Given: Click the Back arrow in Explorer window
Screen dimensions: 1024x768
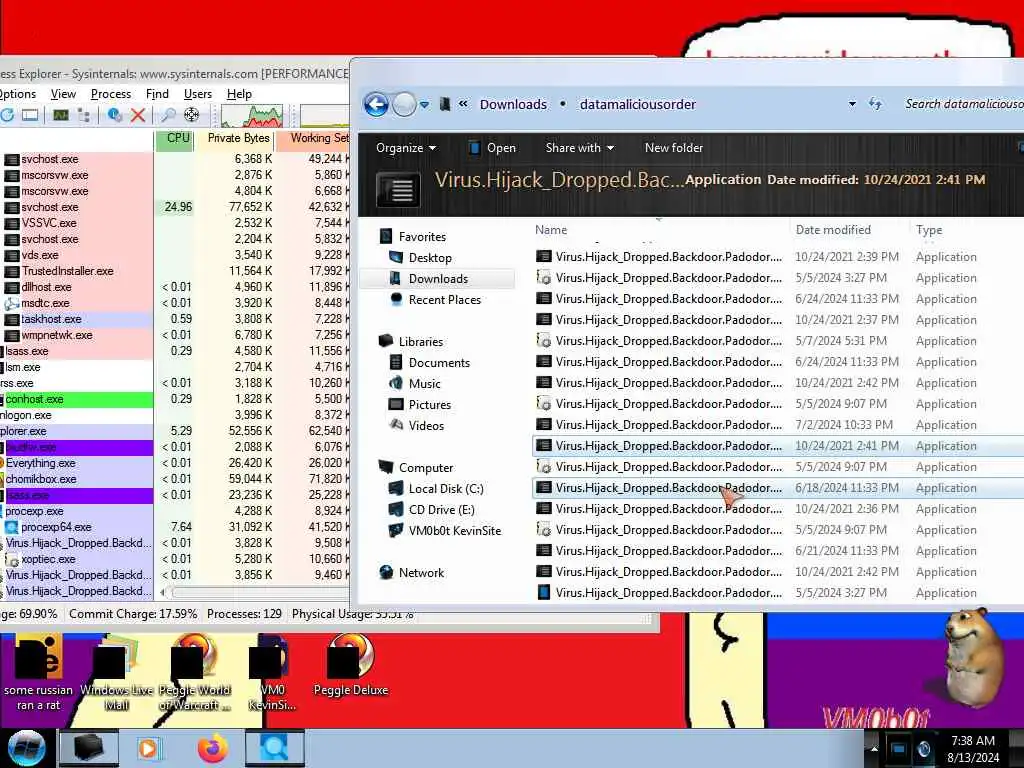Looking at the screenshot, I should coord(376,104).
